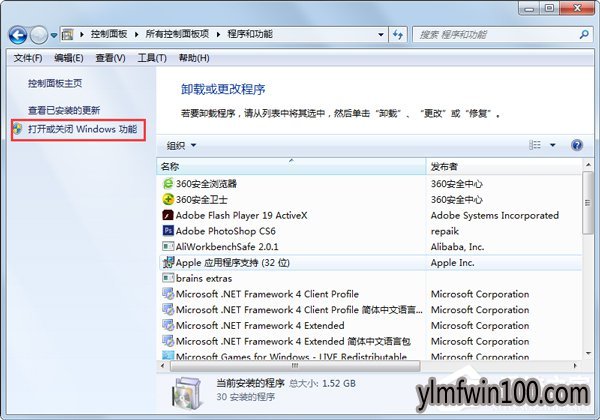Click horizontal scrollbar right arrow
The height and width of the screenshot is (420, 600).
pyautogui.click(x=575, y=366)
